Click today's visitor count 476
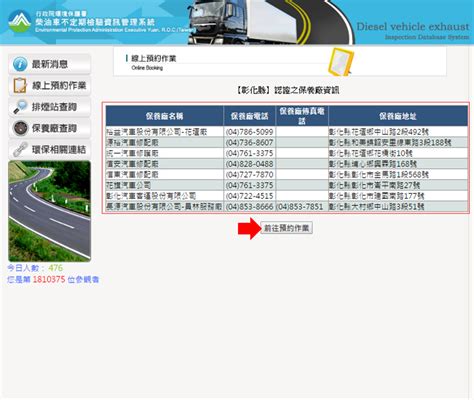Screen dimensions: 474x400 55,268
